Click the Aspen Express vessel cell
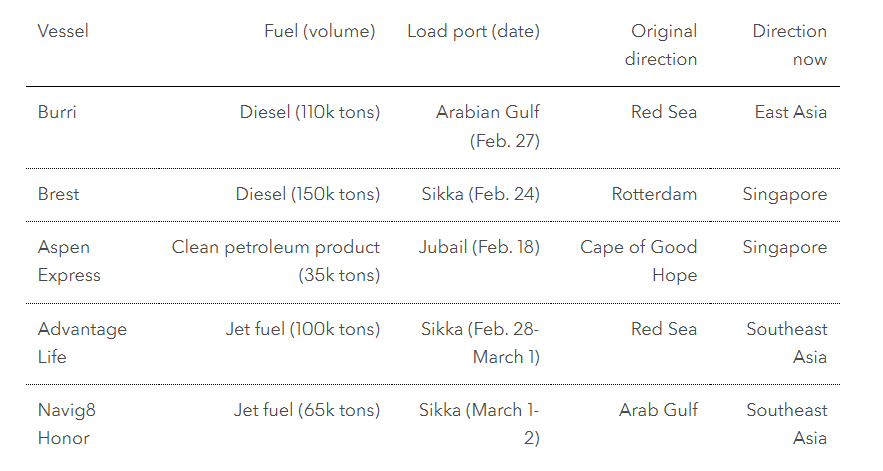Image resolution: width=883 pixels, height=471 pixels. coord(69,261)
